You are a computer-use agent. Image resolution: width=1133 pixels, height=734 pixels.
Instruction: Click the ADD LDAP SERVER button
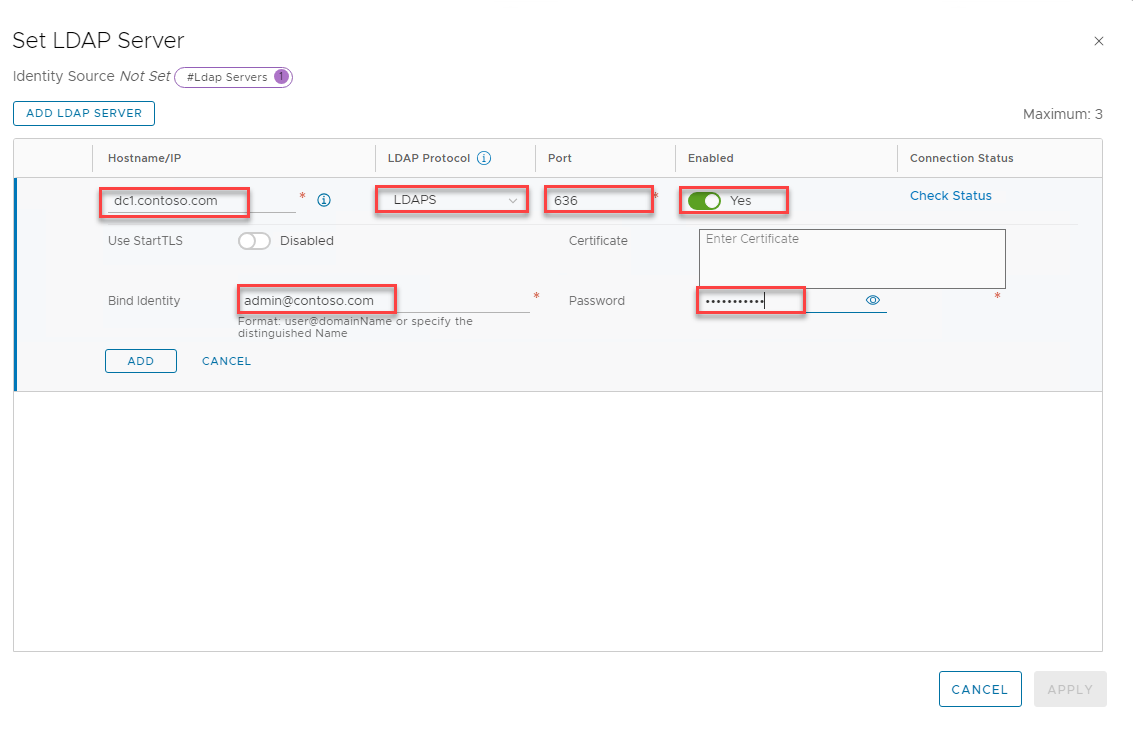[x=83, y=113]
